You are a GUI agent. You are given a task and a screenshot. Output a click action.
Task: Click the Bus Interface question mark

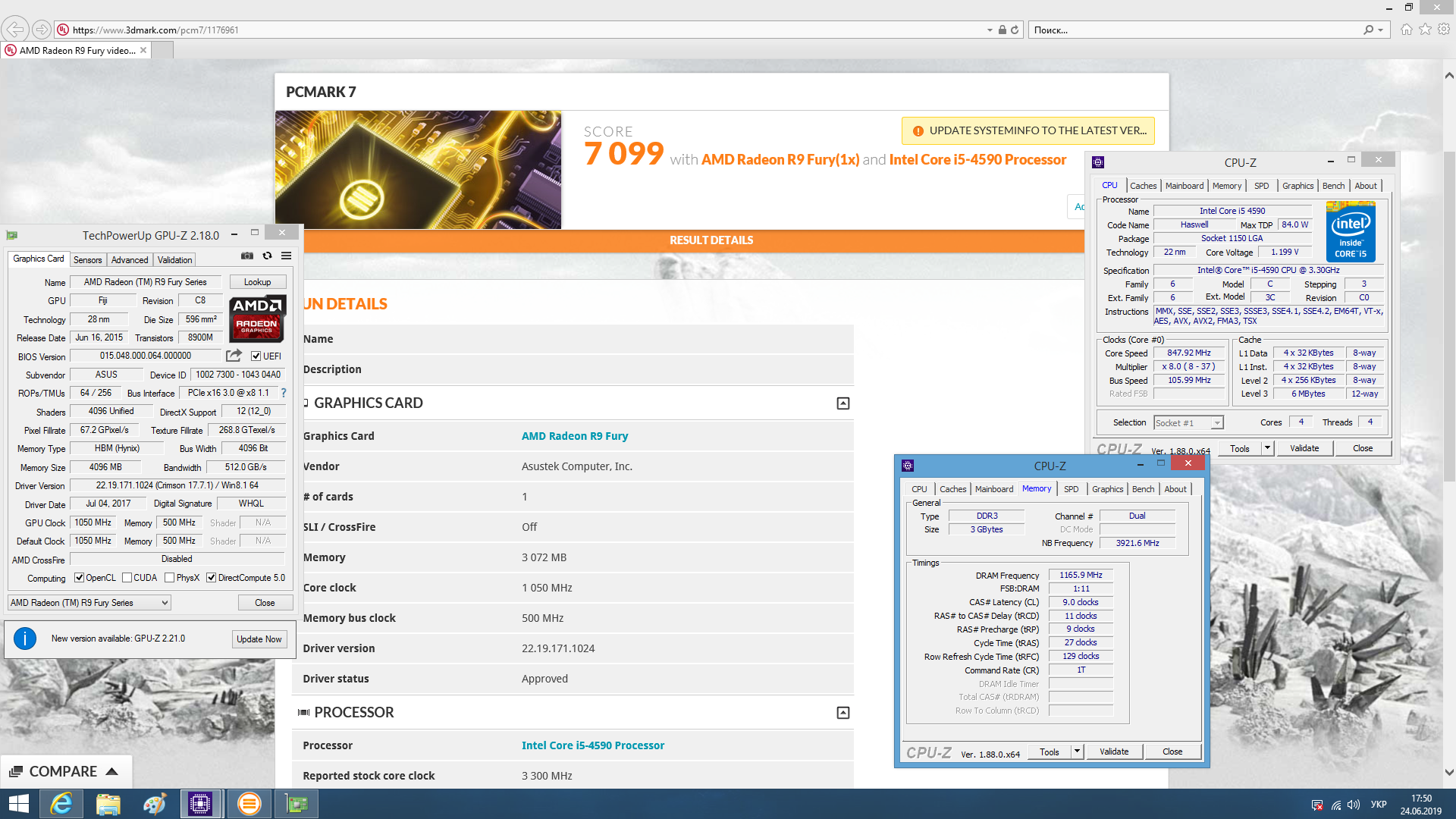click(x=284, y=393)
